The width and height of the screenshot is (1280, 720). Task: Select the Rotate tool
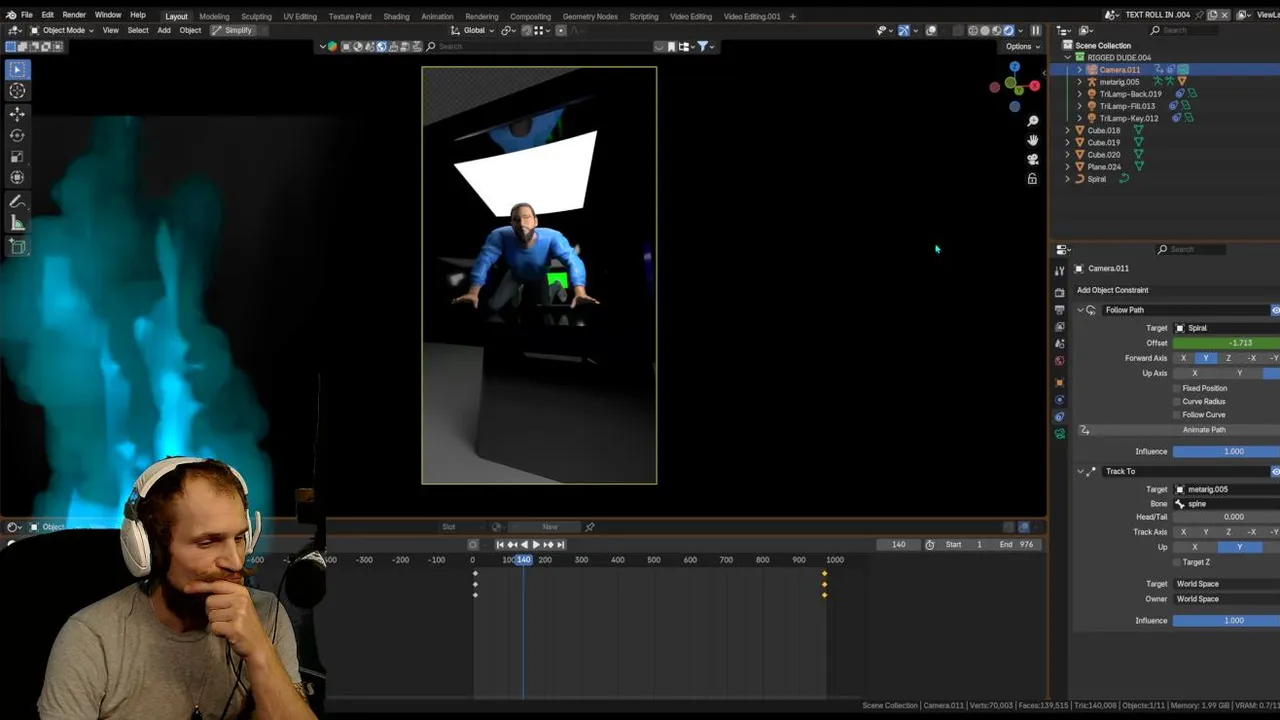click(17, 135)
